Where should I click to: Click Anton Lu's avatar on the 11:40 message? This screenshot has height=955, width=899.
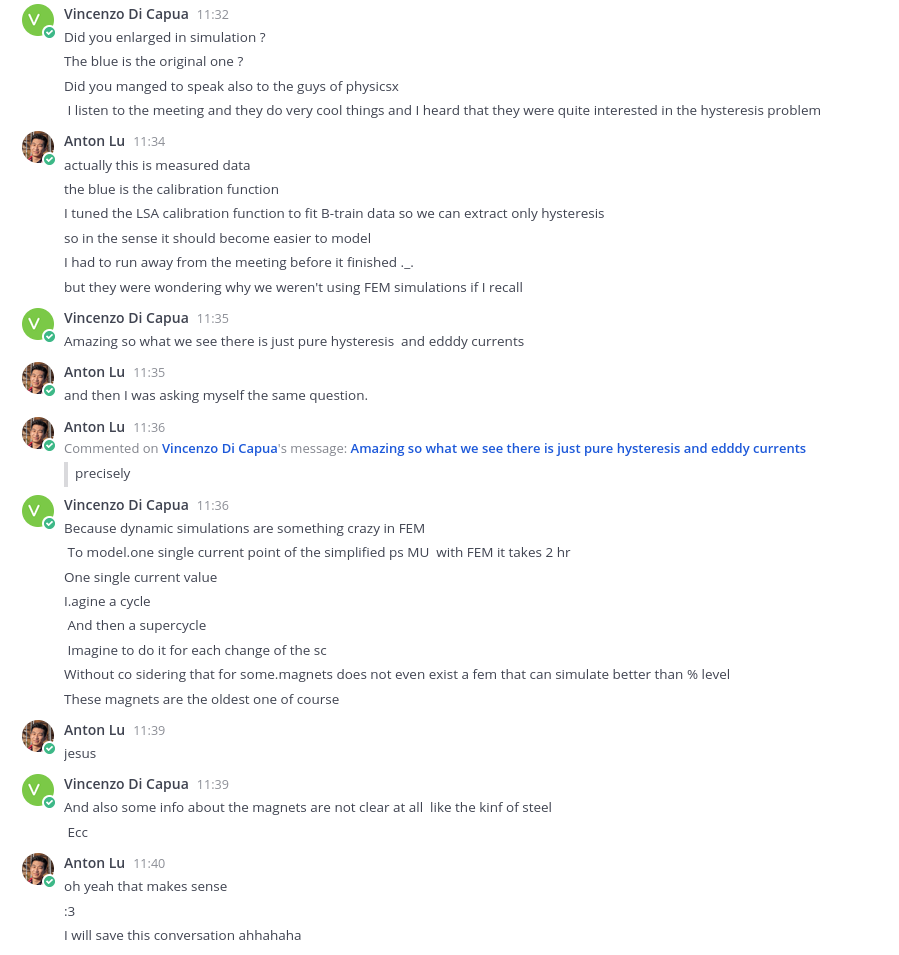click(37, 869)
